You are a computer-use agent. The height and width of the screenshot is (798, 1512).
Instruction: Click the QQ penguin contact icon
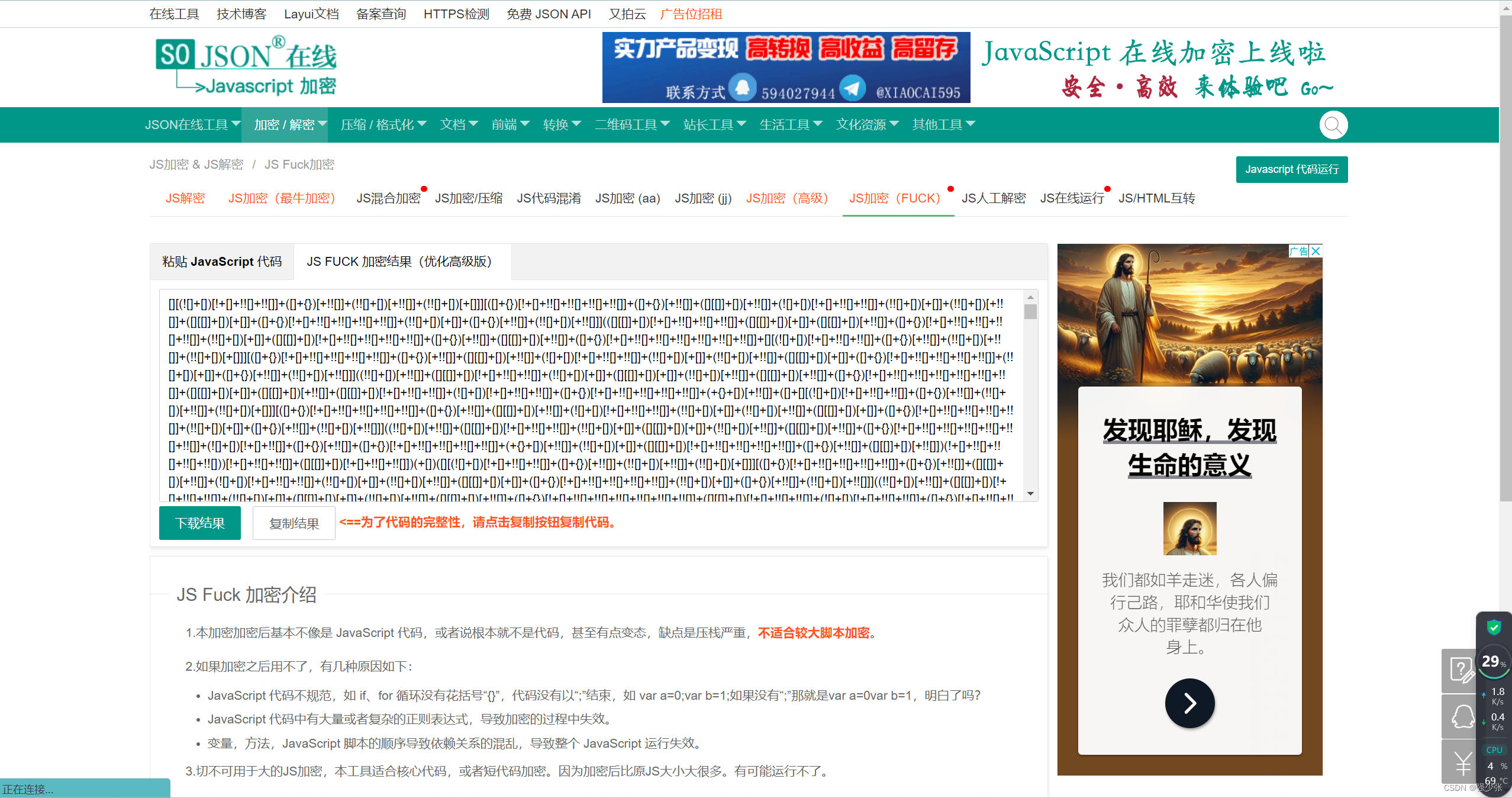[1461, 716]
